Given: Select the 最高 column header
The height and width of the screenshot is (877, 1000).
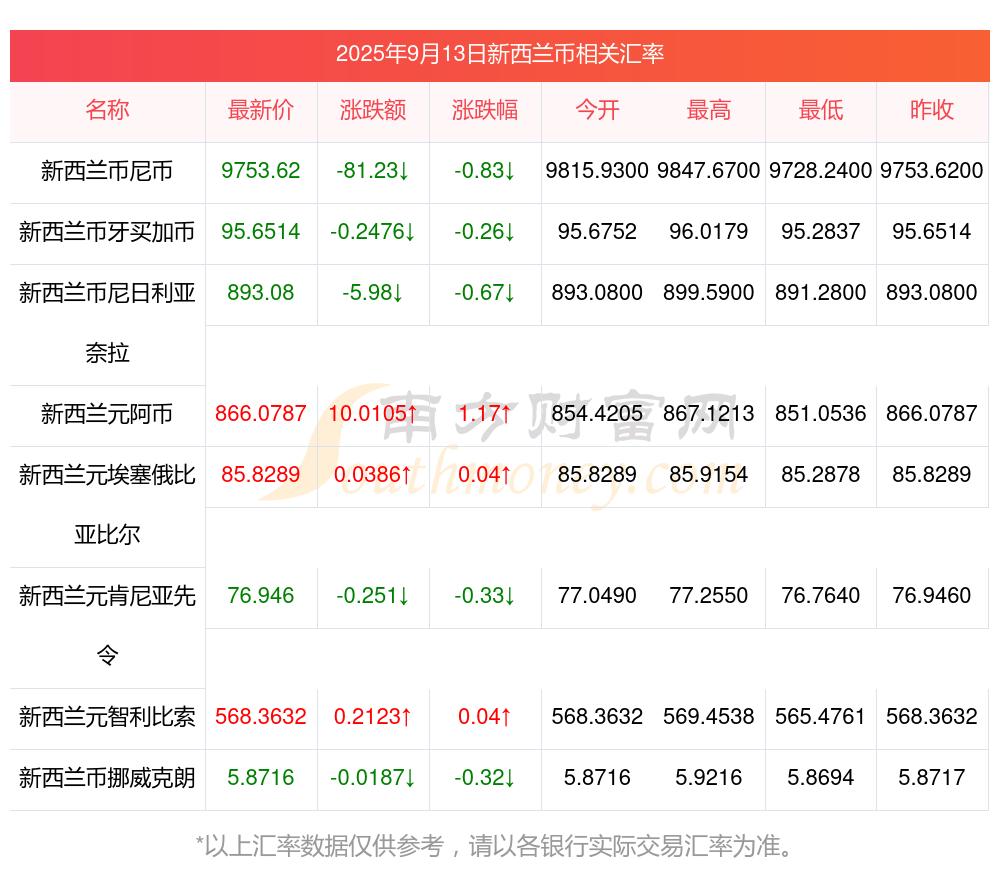Looking at the screenshot, I should click(x=709, y=110).
